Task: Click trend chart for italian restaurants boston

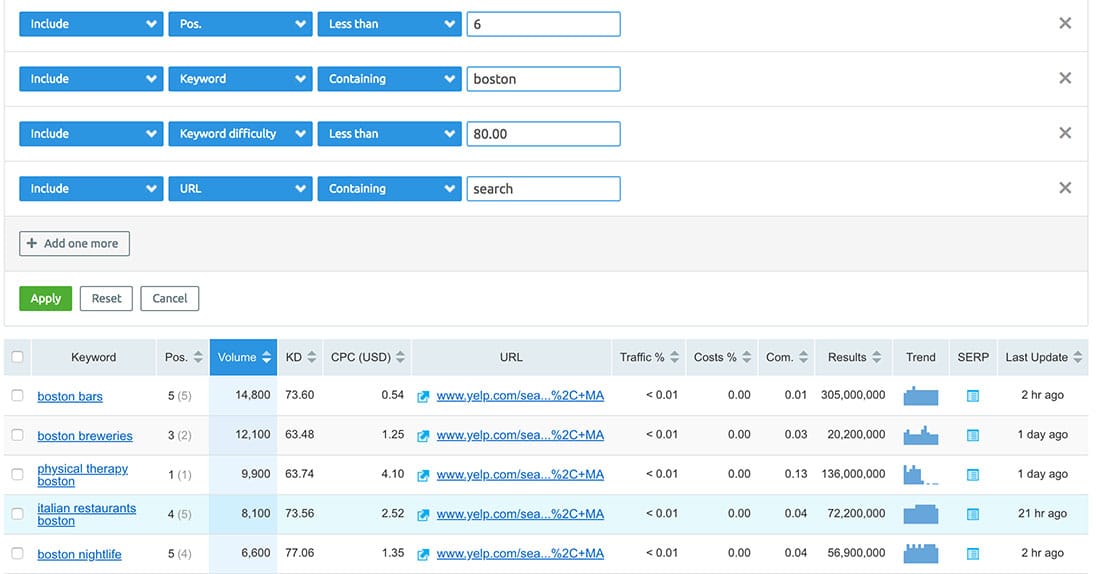Action: [920, 514]
